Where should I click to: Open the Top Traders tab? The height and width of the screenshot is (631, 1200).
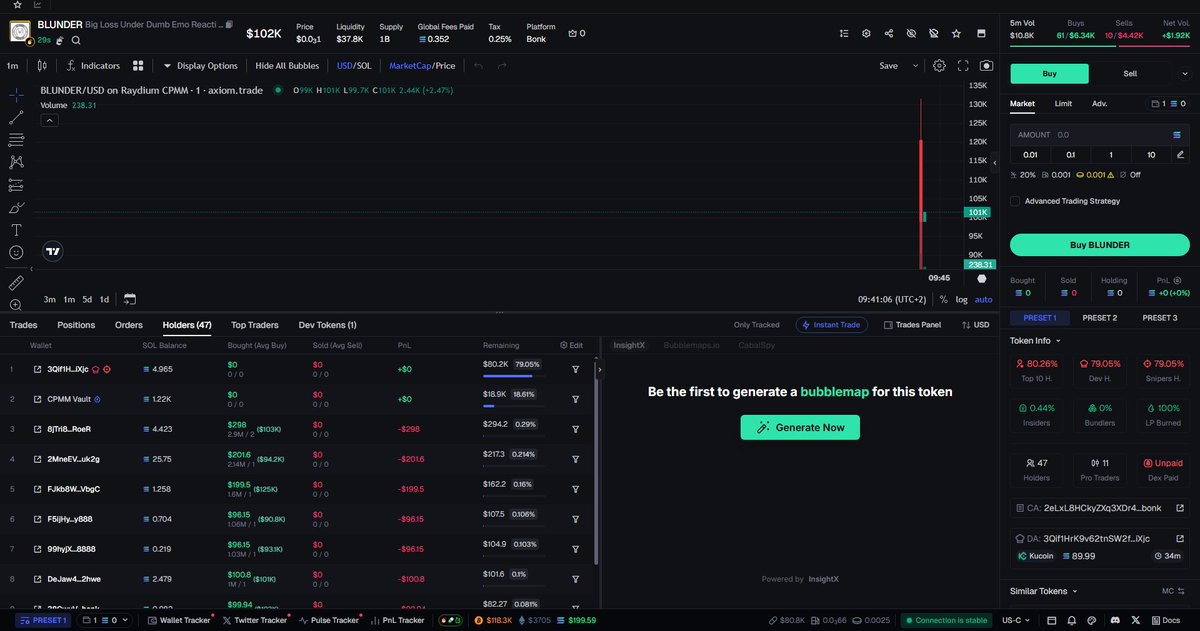tap(255, 325)
